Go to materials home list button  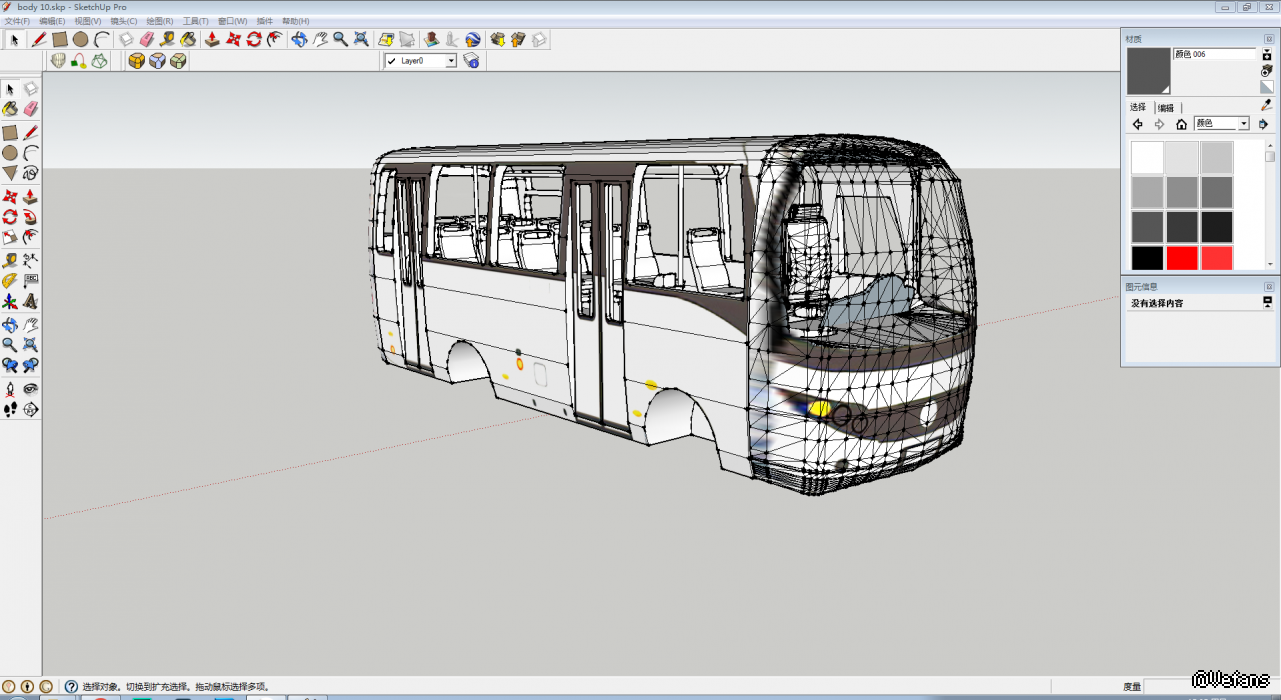point(1181,124)
